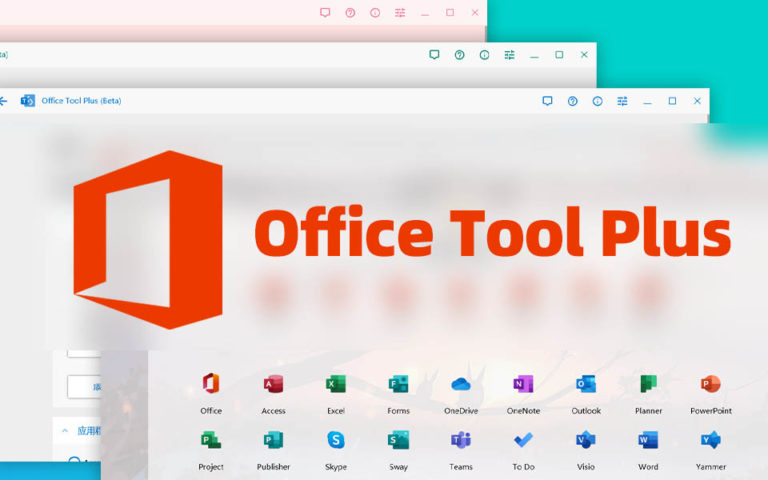Open feedback chat icon in middle window

434,55
